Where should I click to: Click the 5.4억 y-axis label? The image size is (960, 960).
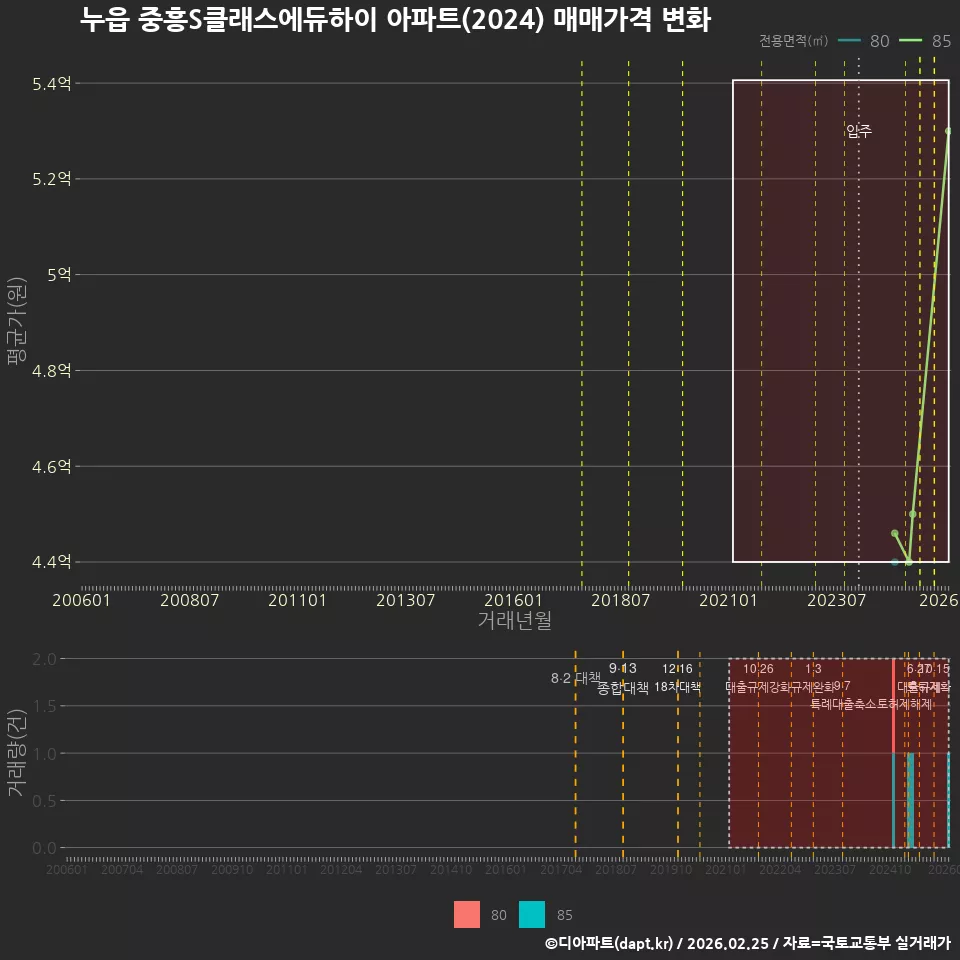click(51, 83)
